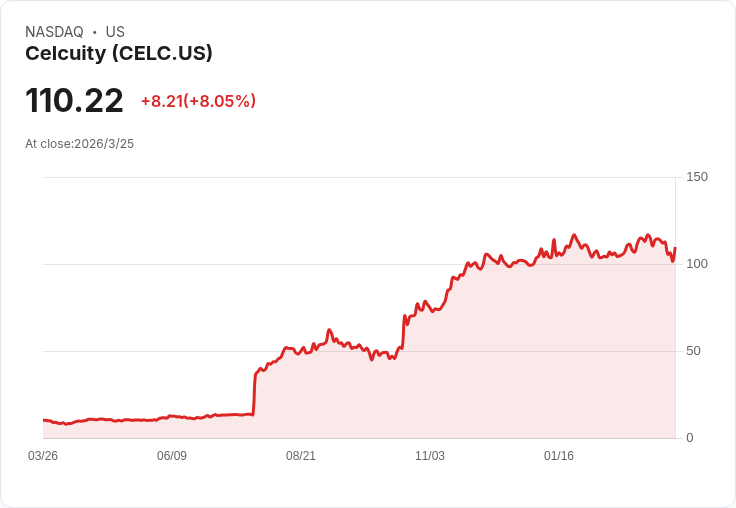The image size is (736, 508).
Task: Click the +8.21(+8.05%) price change text
Action: [198, 101]
